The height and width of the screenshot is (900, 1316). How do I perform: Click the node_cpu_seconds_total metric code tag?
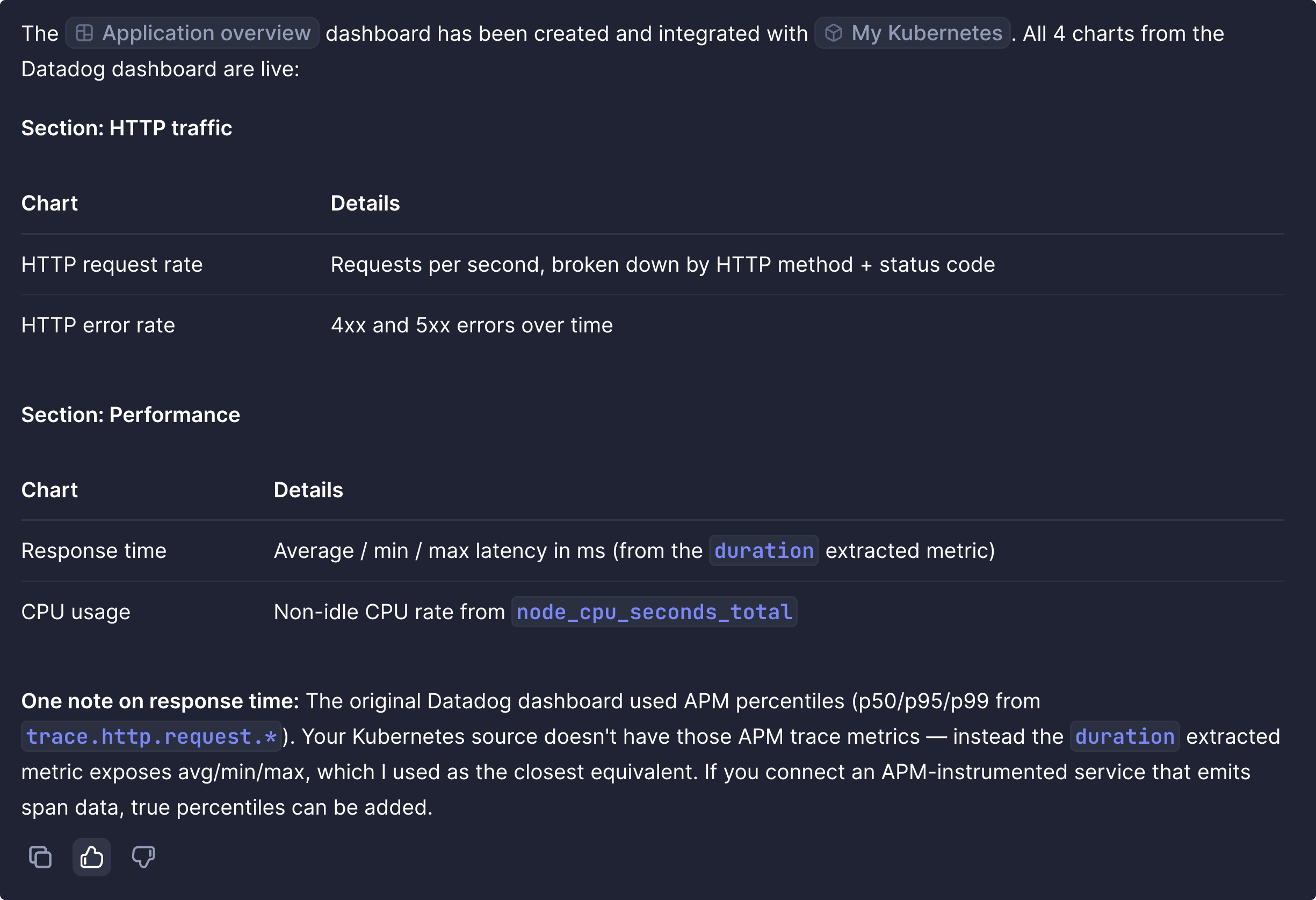pos(654,612)
